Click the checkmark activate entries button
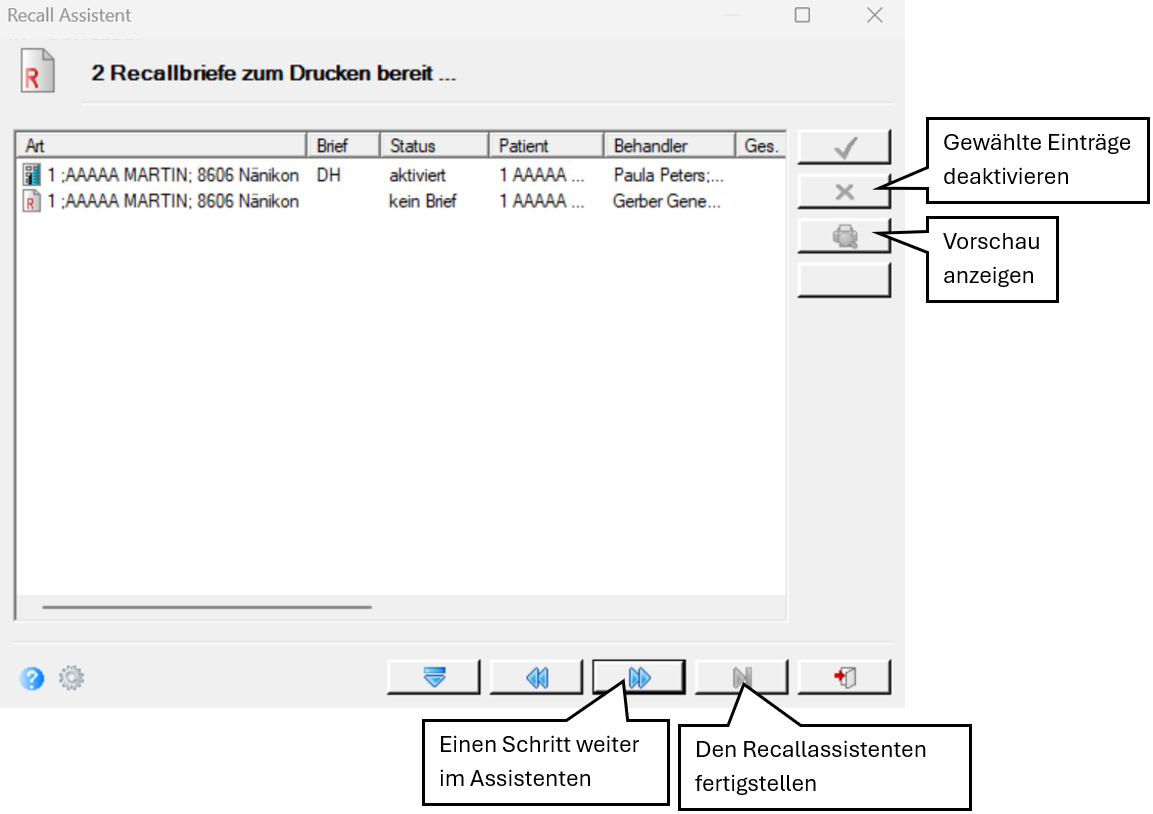The height and width of the screenshot is (814, 1153). (844, 147)
